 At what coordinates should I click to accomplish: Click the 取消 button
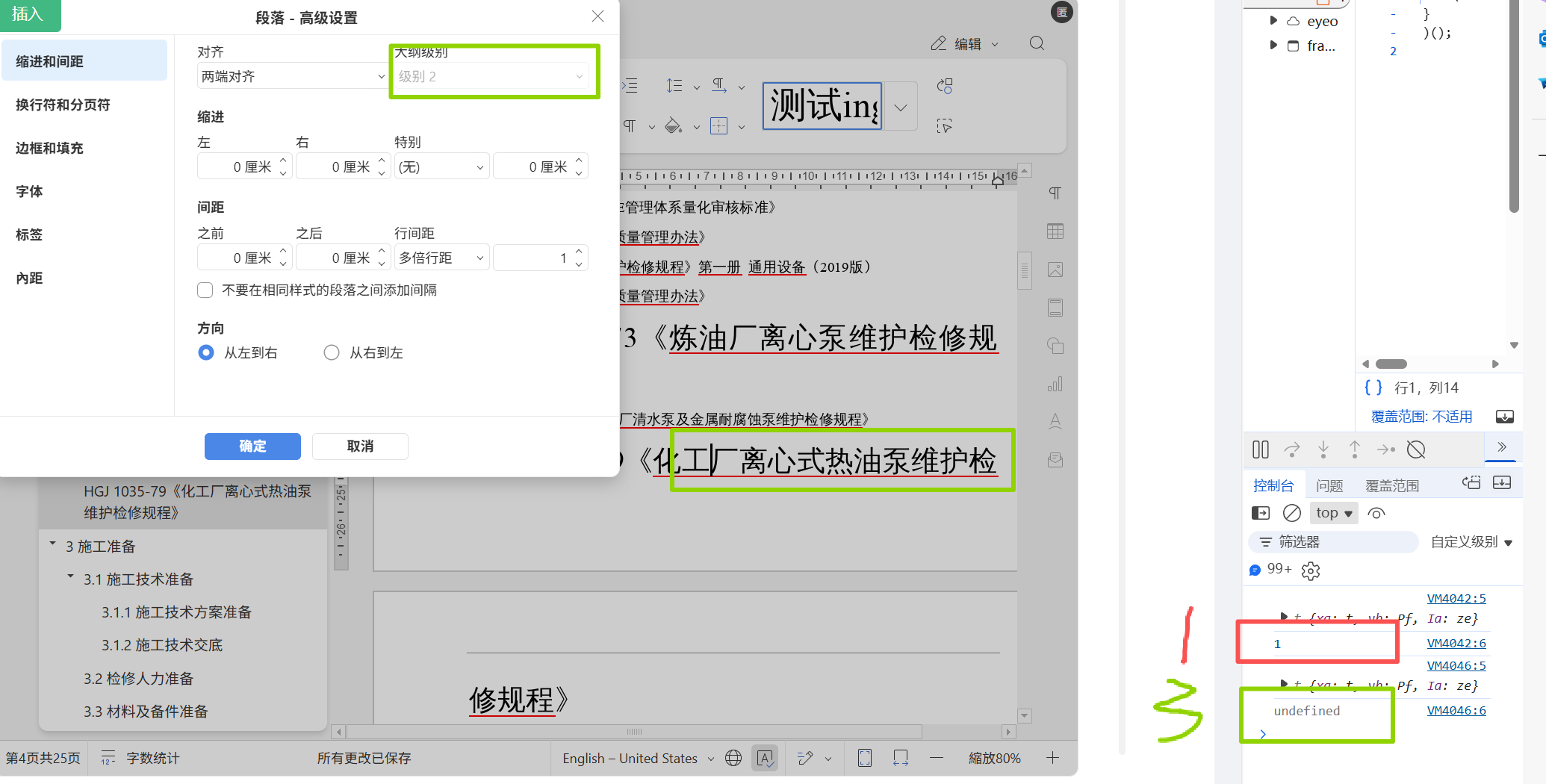click(360, 446)
